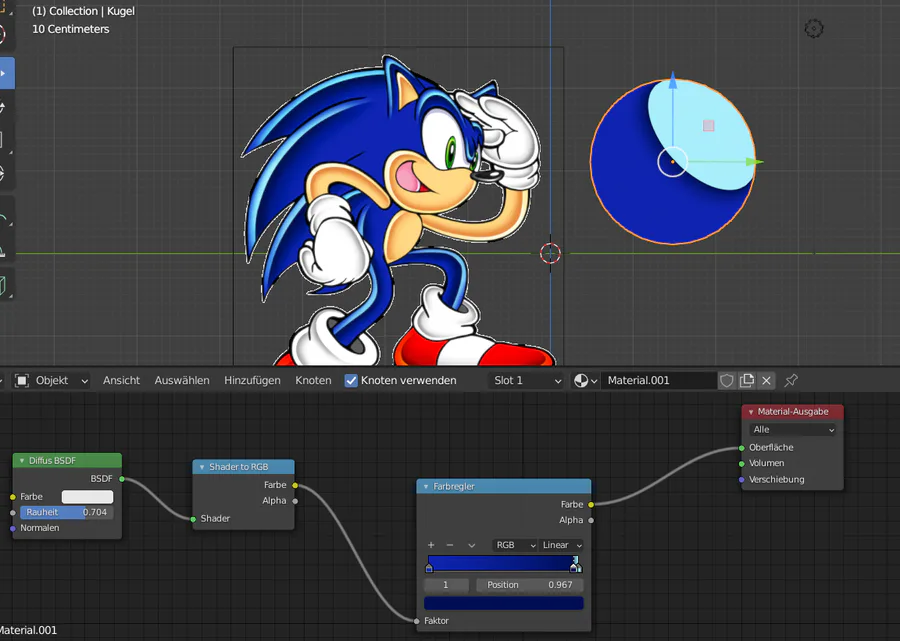Click the Normalen socket on Diffus BSDF
This screenshot has height=641, width=900.
click(13, 528)
